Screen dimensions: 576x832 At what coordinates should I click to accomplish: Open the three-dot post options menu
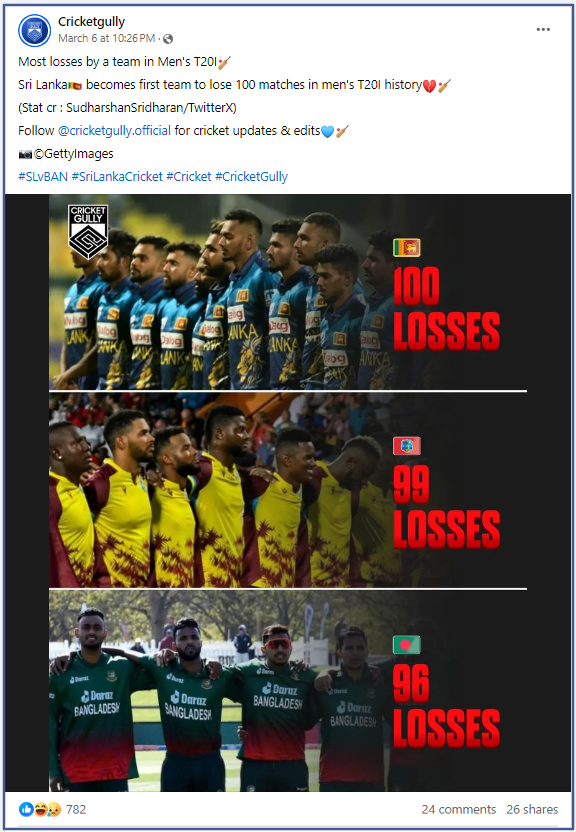click(x=543, y=29)
